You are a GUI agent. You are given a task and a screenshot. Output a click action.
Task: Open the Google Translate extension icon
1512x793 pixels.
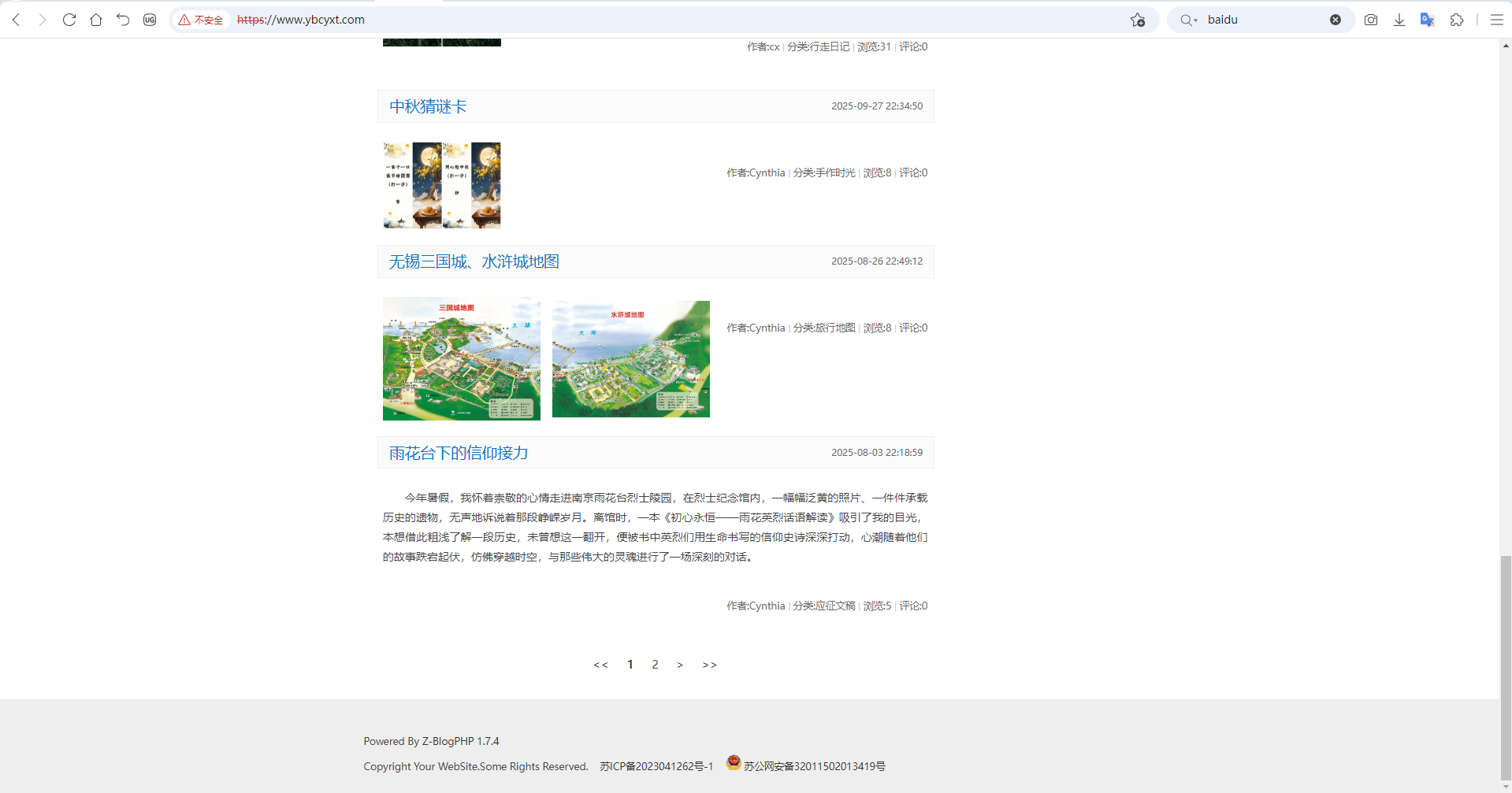coord(1427,20)
